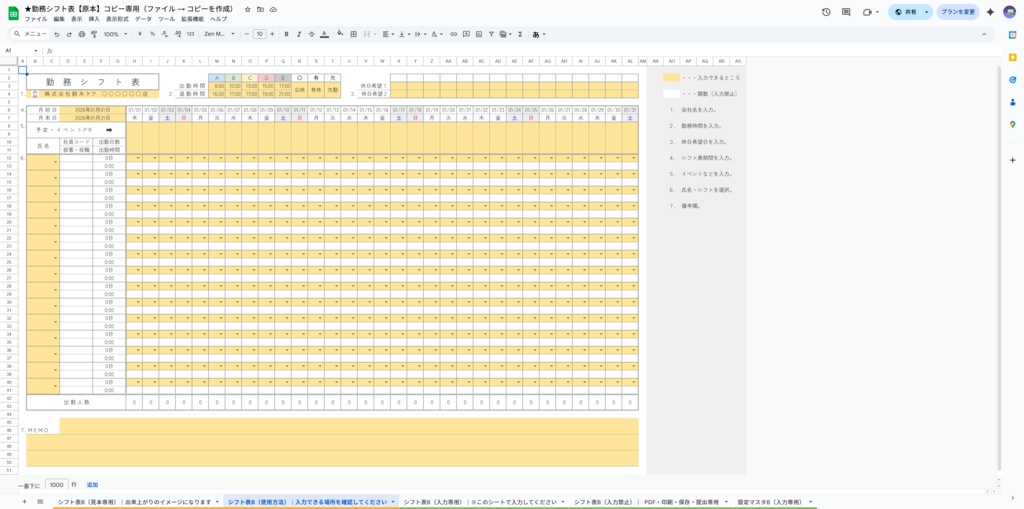1024x509 pixels.
Task: Open the text wrapping dropdown
Action: click(421, 34)
